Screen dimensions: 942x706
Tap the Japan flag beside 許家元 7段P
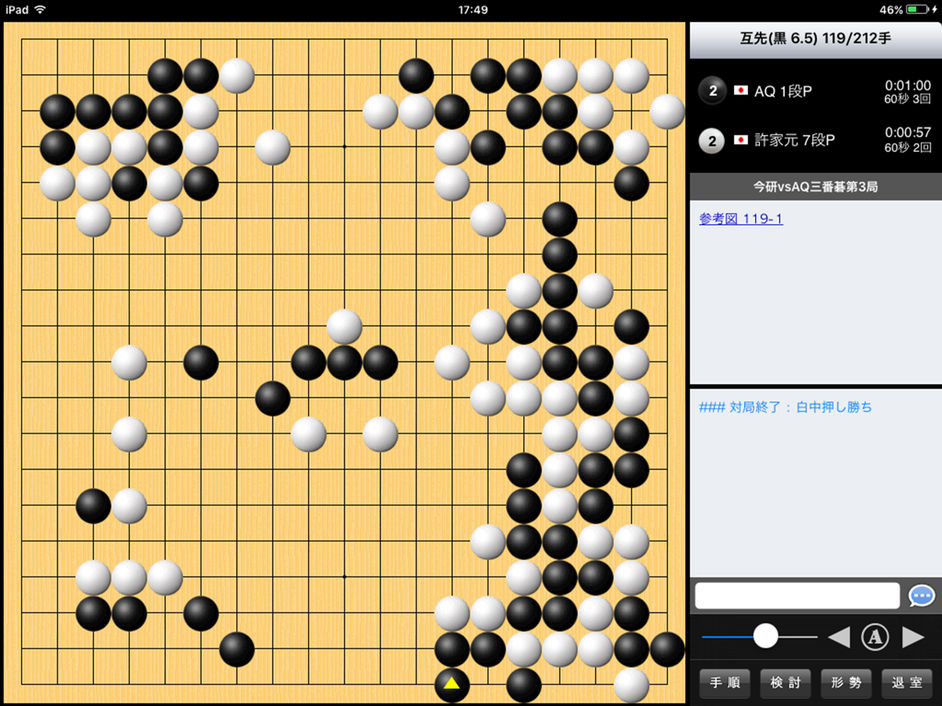(741, 140)
